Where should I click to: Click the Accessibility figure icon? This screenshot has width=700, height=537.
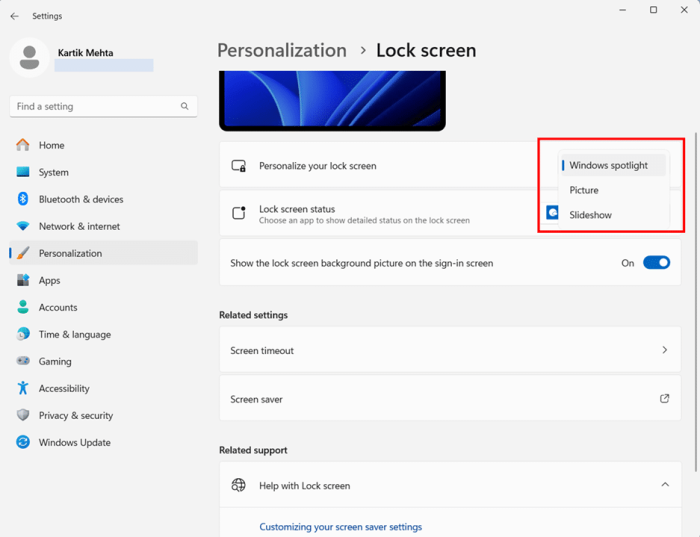coord(23,388)
